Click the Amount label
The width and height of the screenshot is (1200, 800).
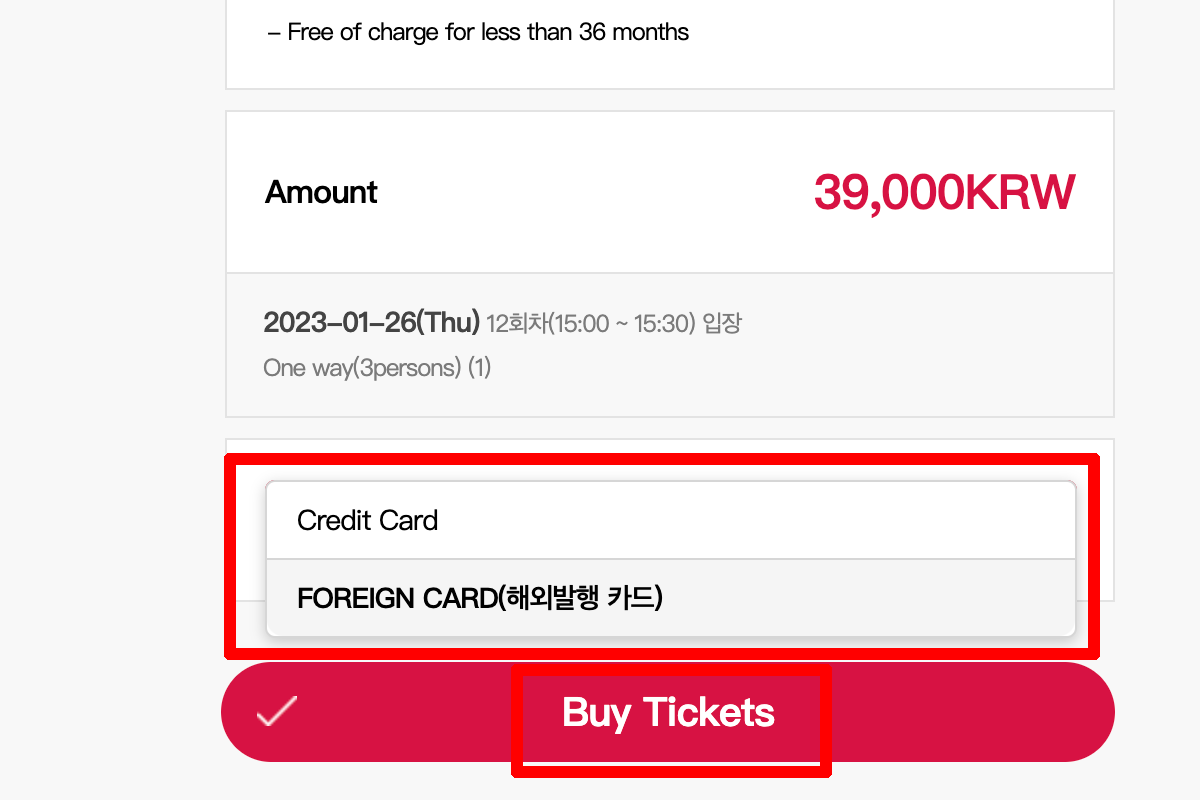coord(321,192)
